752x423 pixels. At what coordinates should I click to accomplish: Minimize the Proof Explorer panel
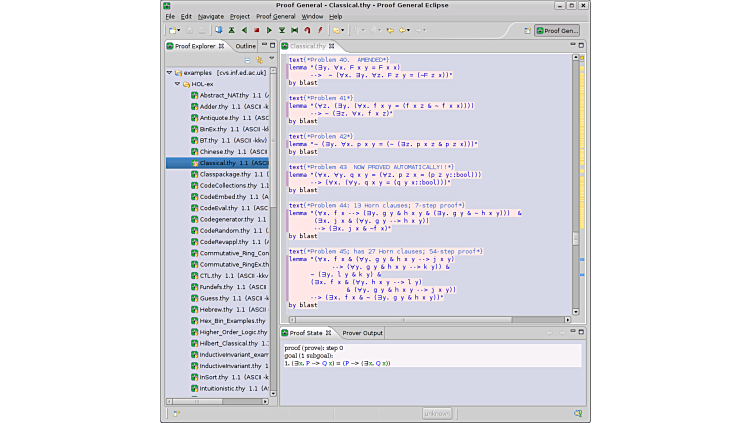[263, 46]
